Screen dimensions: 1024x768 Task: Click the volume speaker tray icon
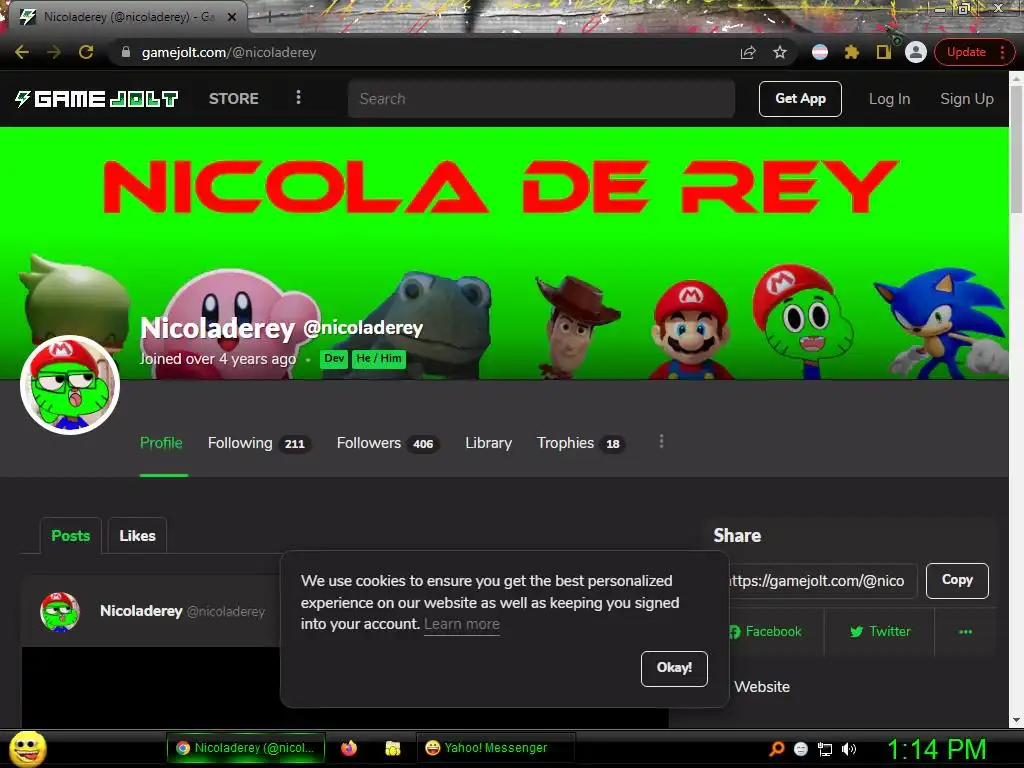coord(849,749)
